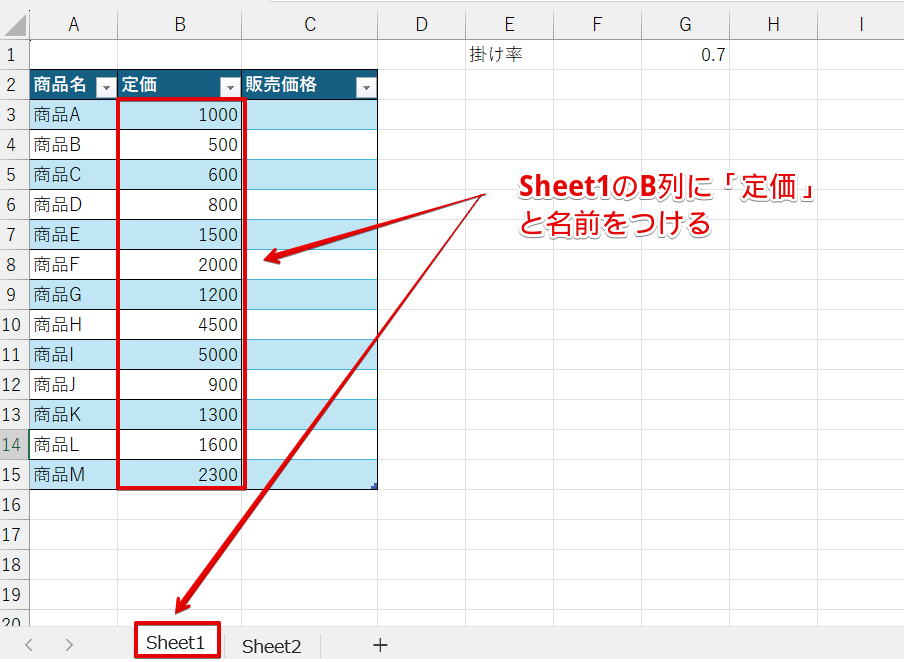
Task: Click the price cell 1600
Action: tap(179, 445)
